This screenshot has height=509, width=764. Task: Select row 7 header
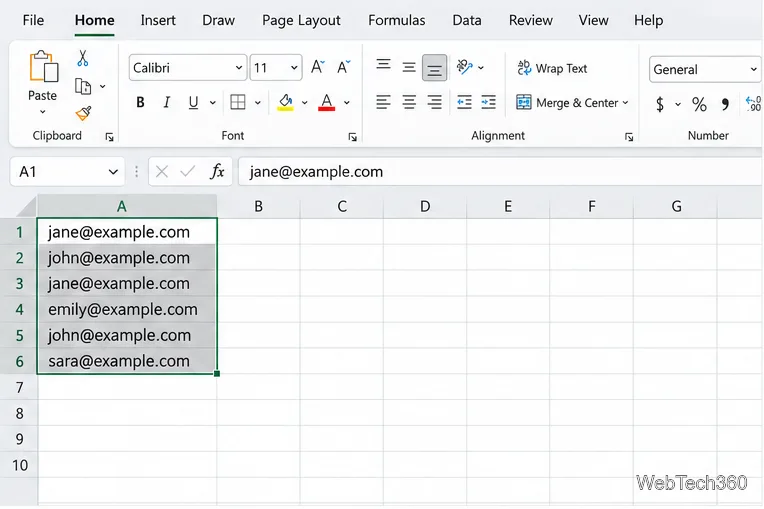tap(19, 387)
